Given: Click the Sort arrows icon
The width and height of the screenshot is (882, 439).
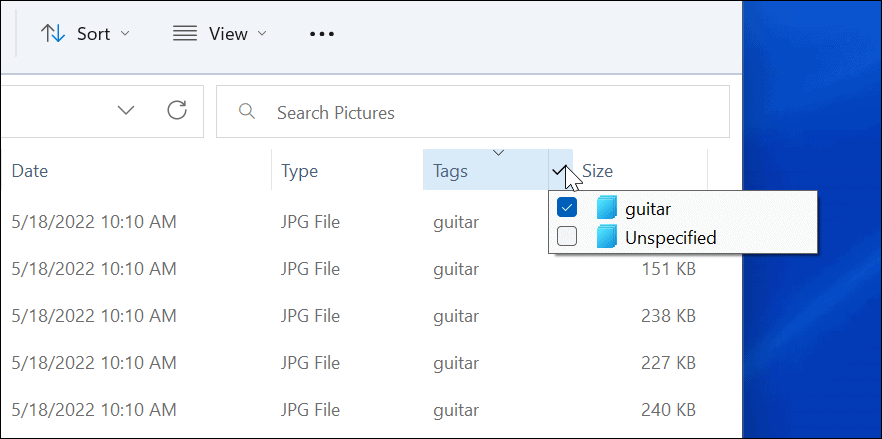Looking at the screenshot, I should tap(52, 34).
